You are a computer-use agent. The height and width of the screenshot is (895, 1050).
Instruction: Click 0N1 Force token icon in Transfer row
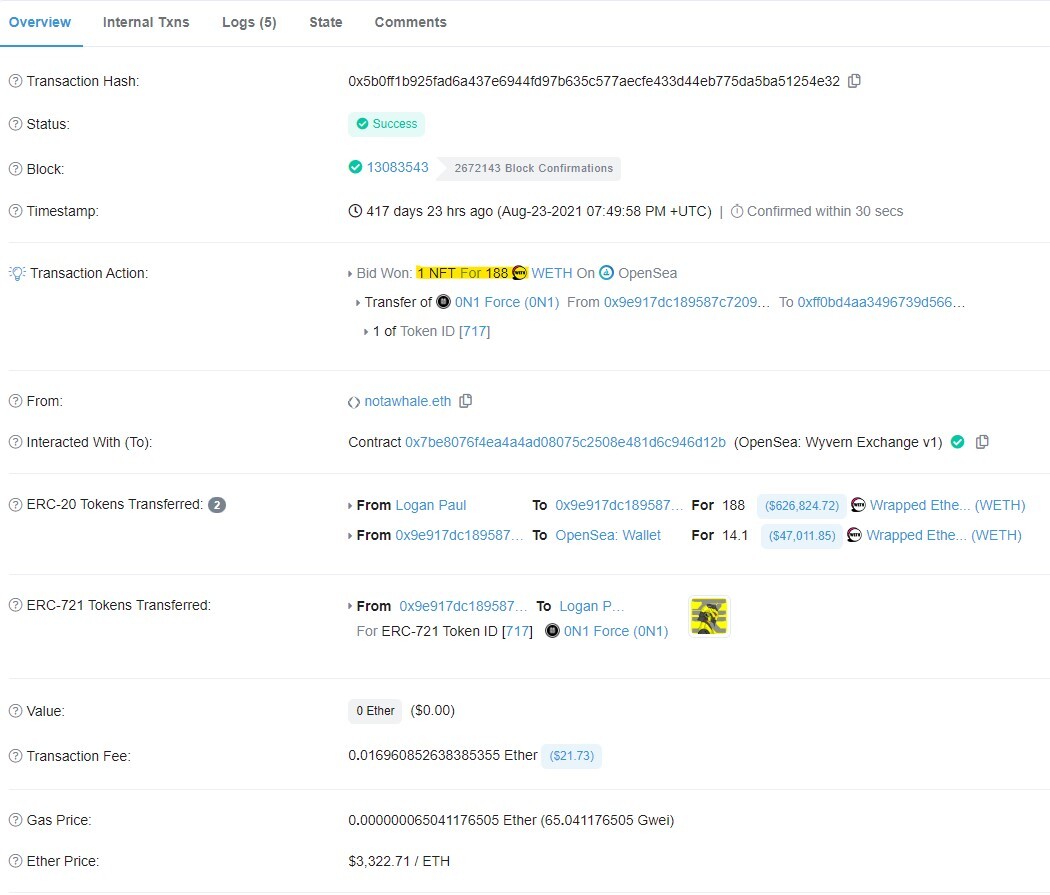(x=443, y=302)
